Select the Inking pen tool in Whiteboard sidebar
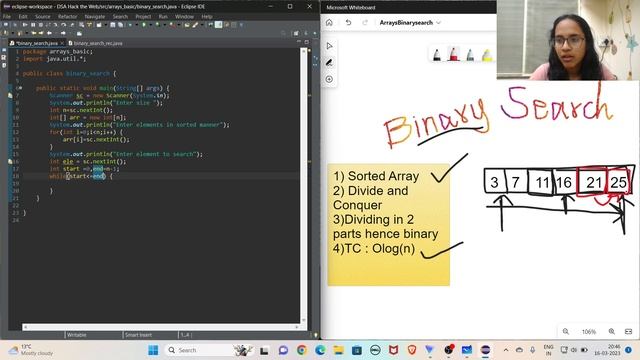640x360 pixels. 329,62
